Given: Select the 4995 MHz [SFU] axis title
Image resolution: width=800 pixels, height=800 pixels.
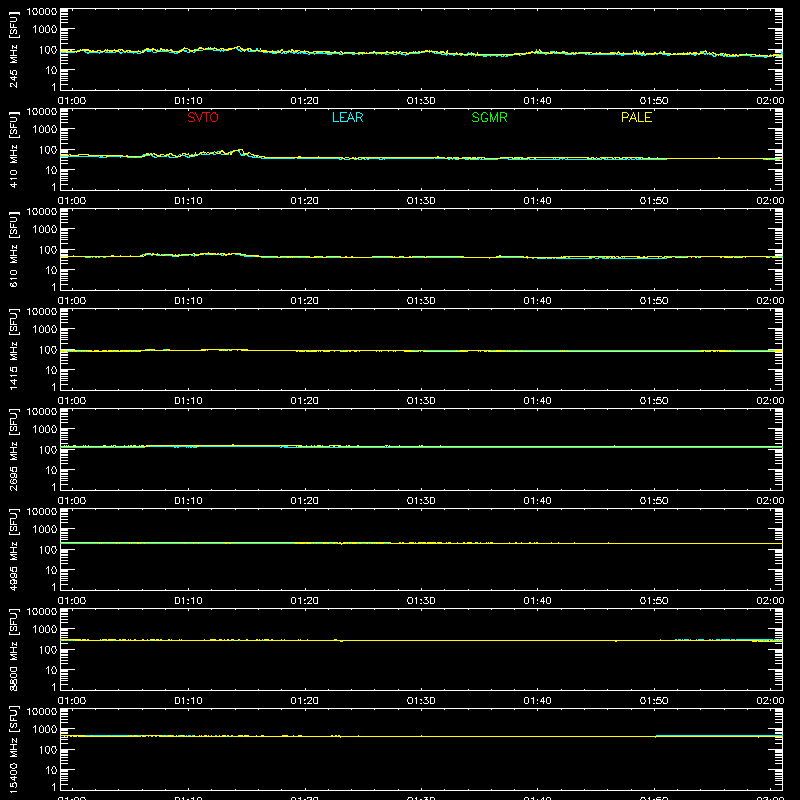Looking at the screenshot, I should [x=13, y=549].
